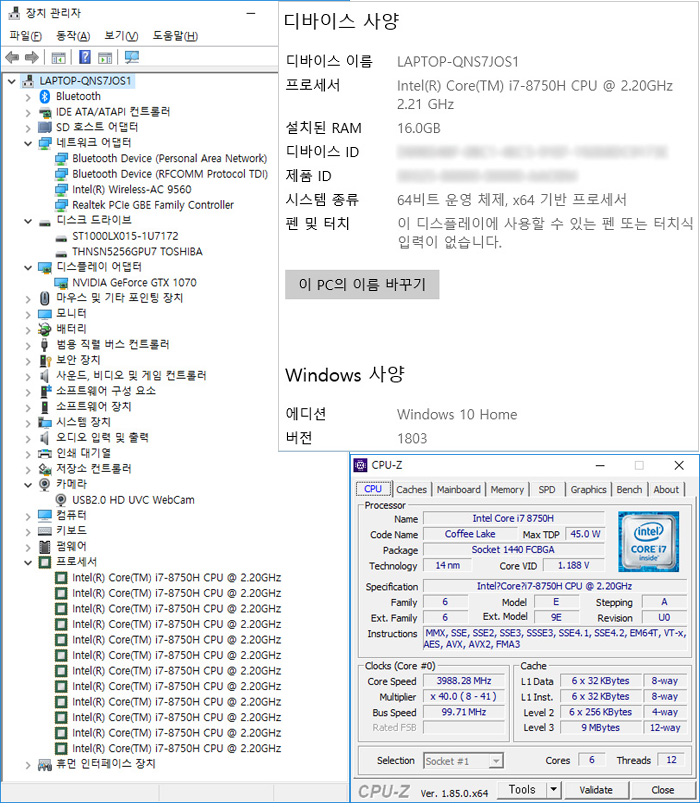Screen dimensions: 700x807
Task: Click the scan hardware changes monitor icon
Action: tap(132, 57)
